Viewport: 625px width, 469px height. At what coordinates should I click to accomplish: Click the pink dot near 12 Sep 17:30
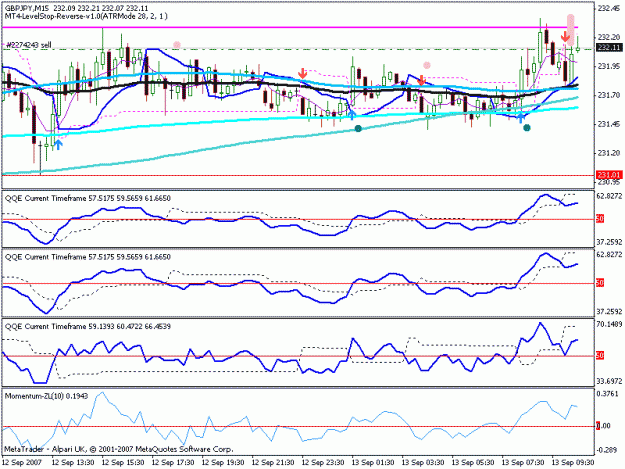click(177, 45)
